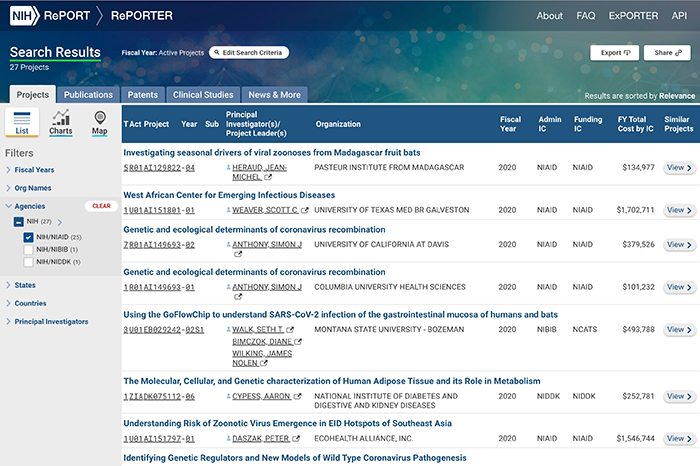Screen dimensions: 700x466
Task: Click the Share button
Action: (x=667, y=53)
